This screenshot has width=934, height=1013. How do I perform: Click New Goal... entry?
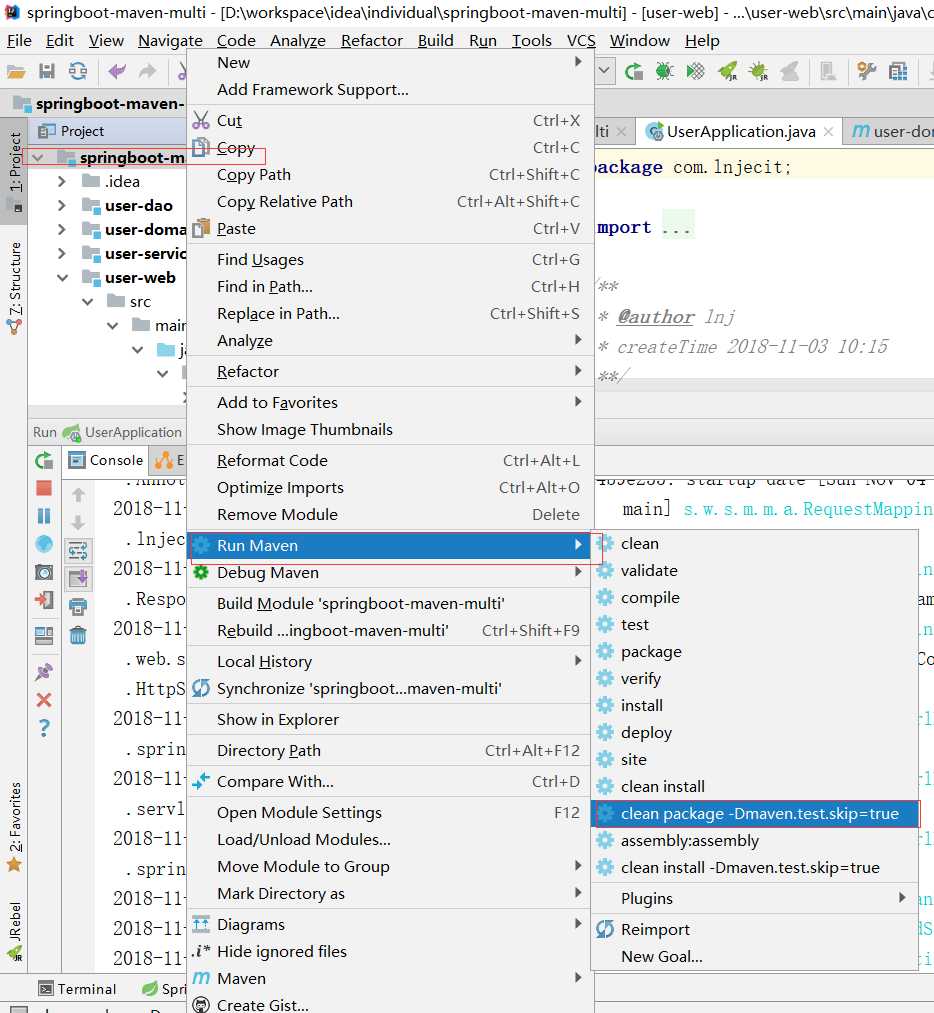click(x=754, y=957)
